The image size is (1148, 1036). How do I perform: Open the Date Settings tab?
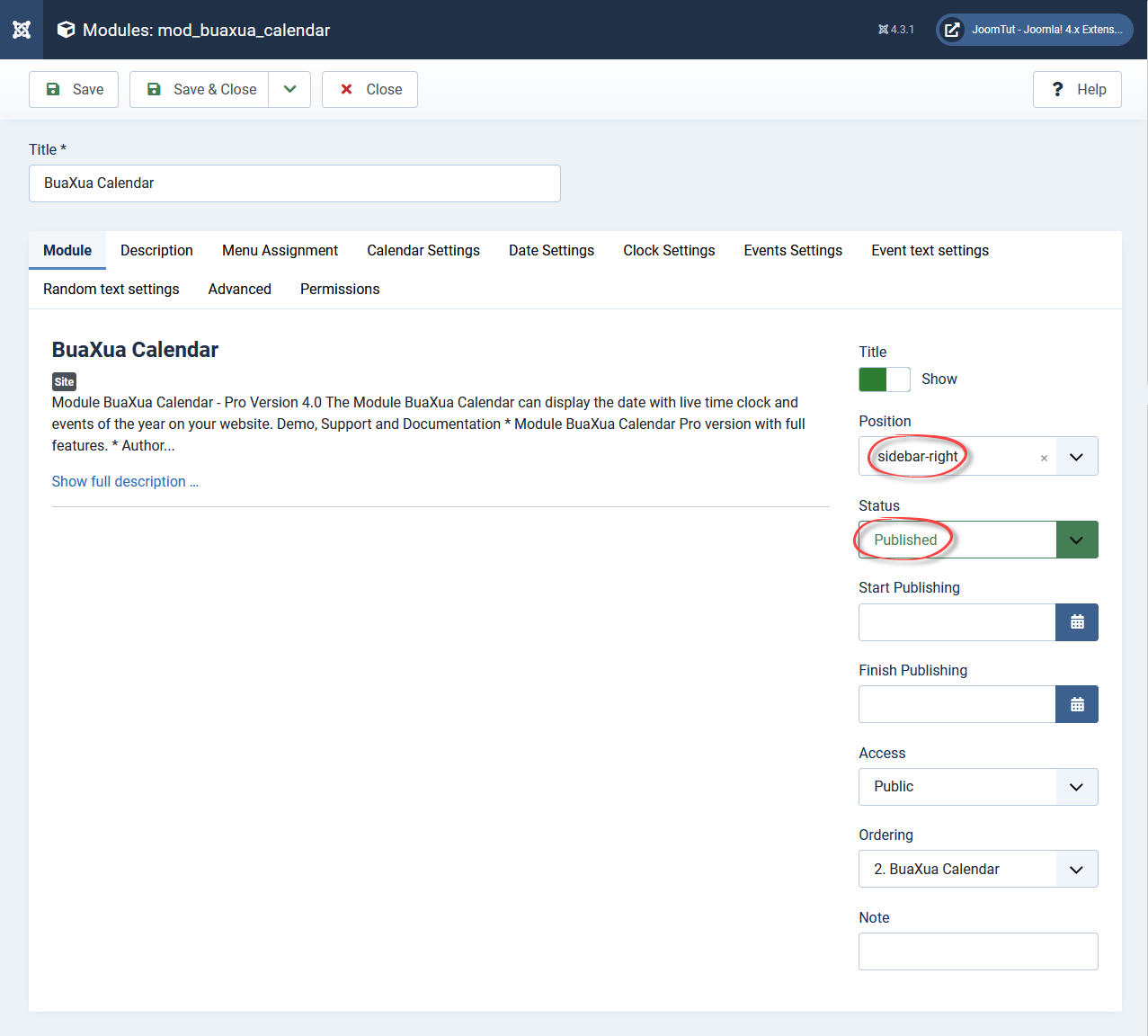click(x=551, y=250)
